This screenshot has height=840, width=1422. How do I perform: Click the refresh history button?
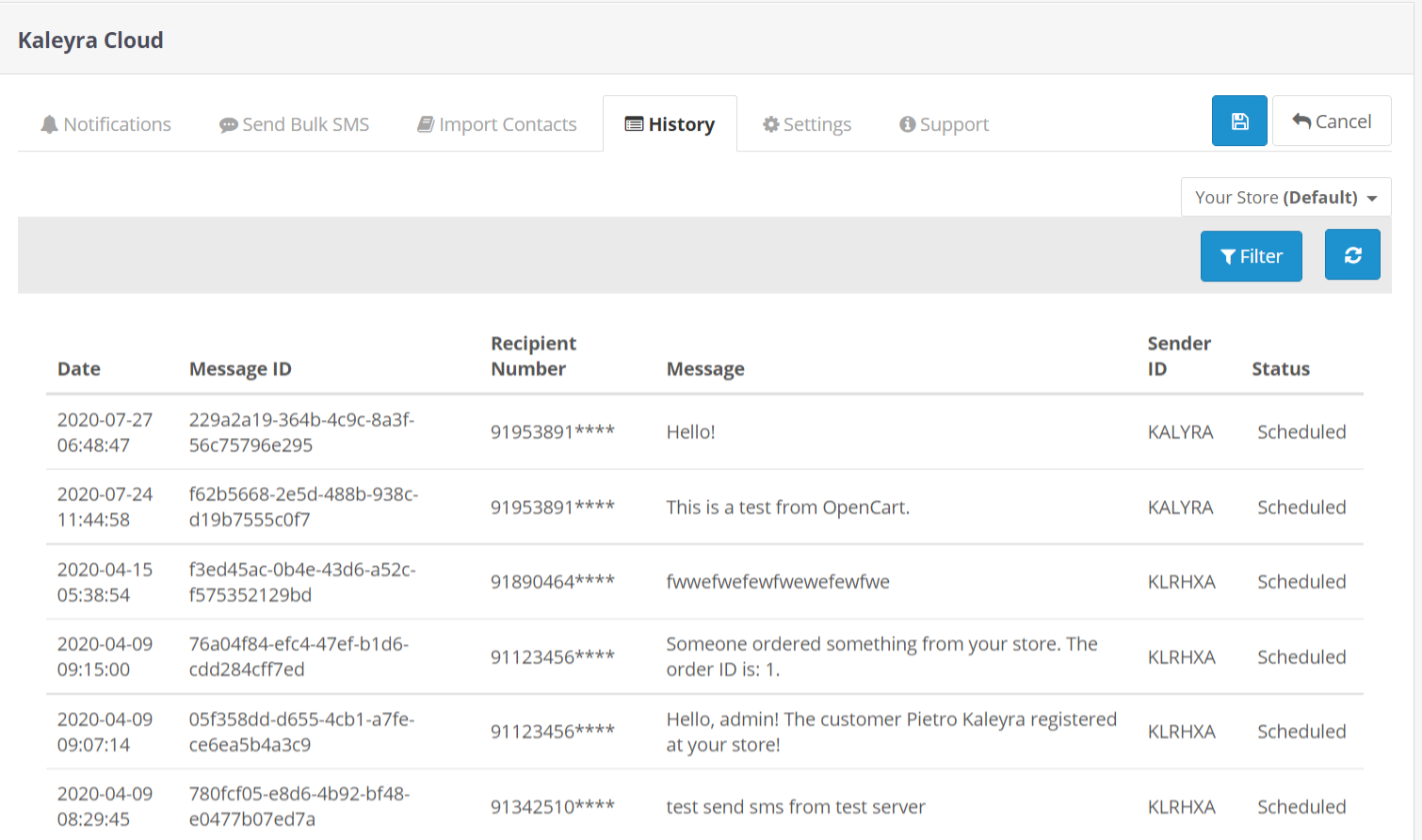1352,255
